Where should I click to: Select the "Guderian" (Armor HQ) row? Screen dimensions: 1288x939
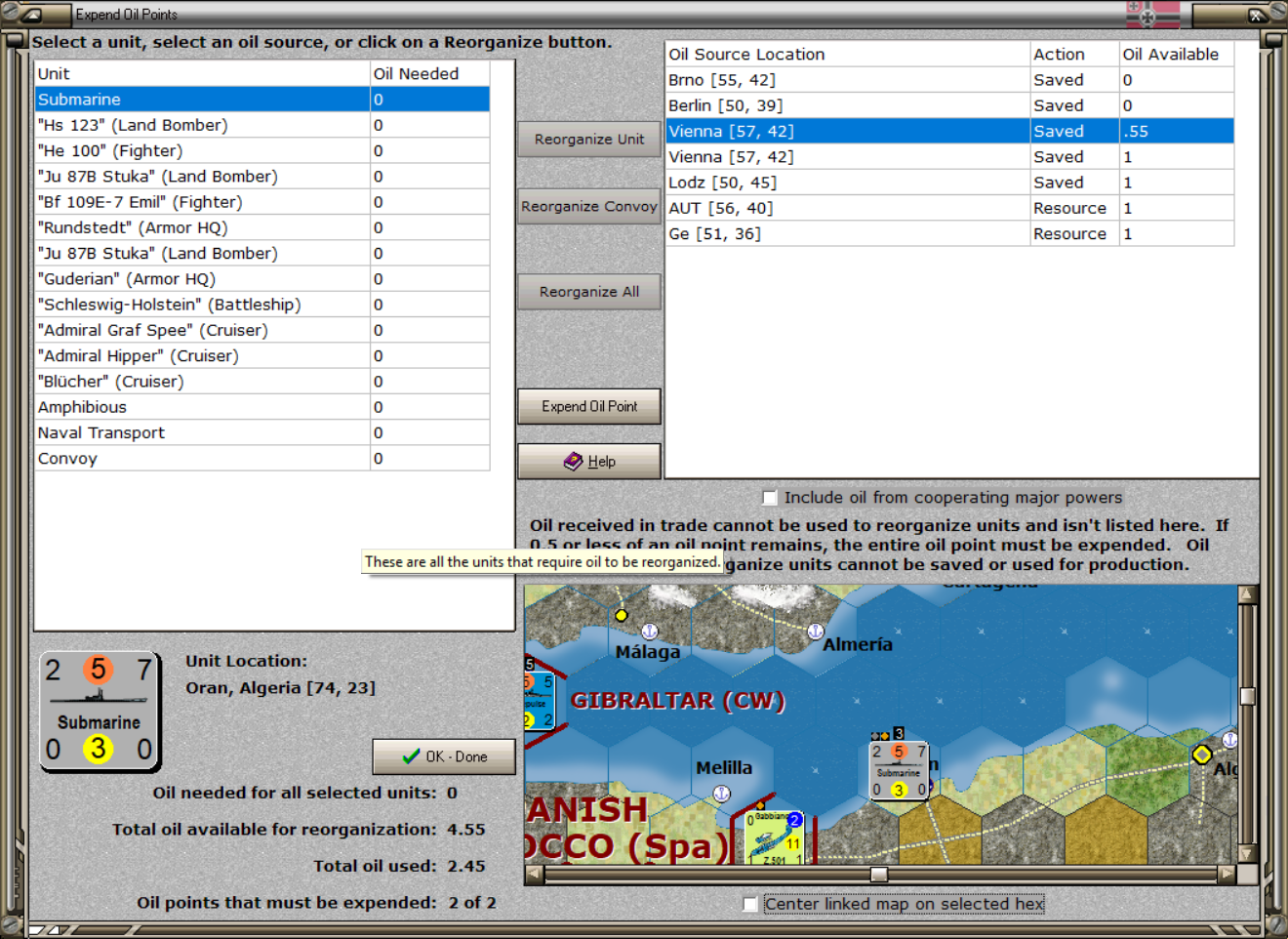[x=262, y=279]
